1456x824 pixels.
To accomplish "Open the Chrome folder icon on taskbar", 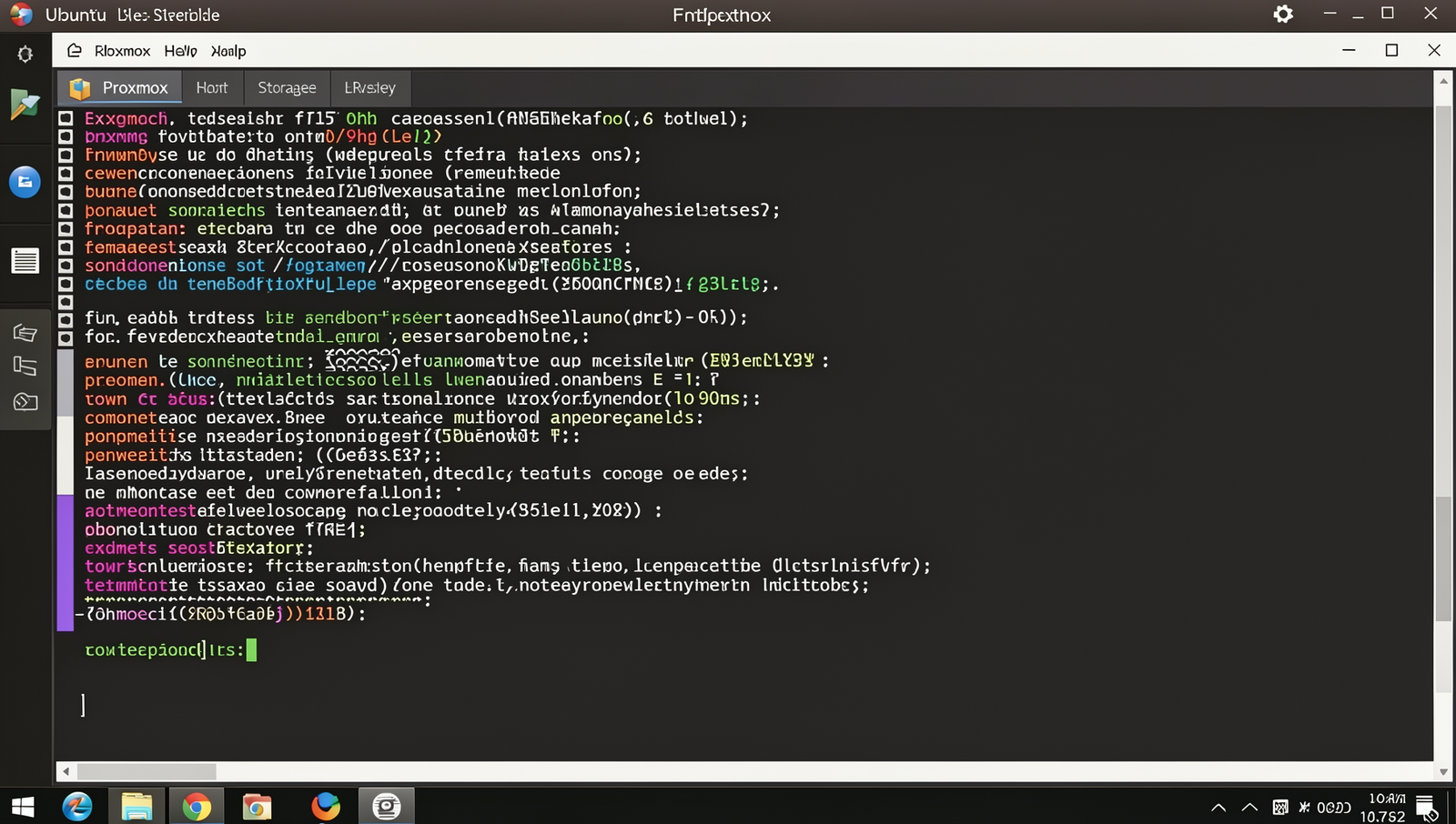I will (257, 807).
